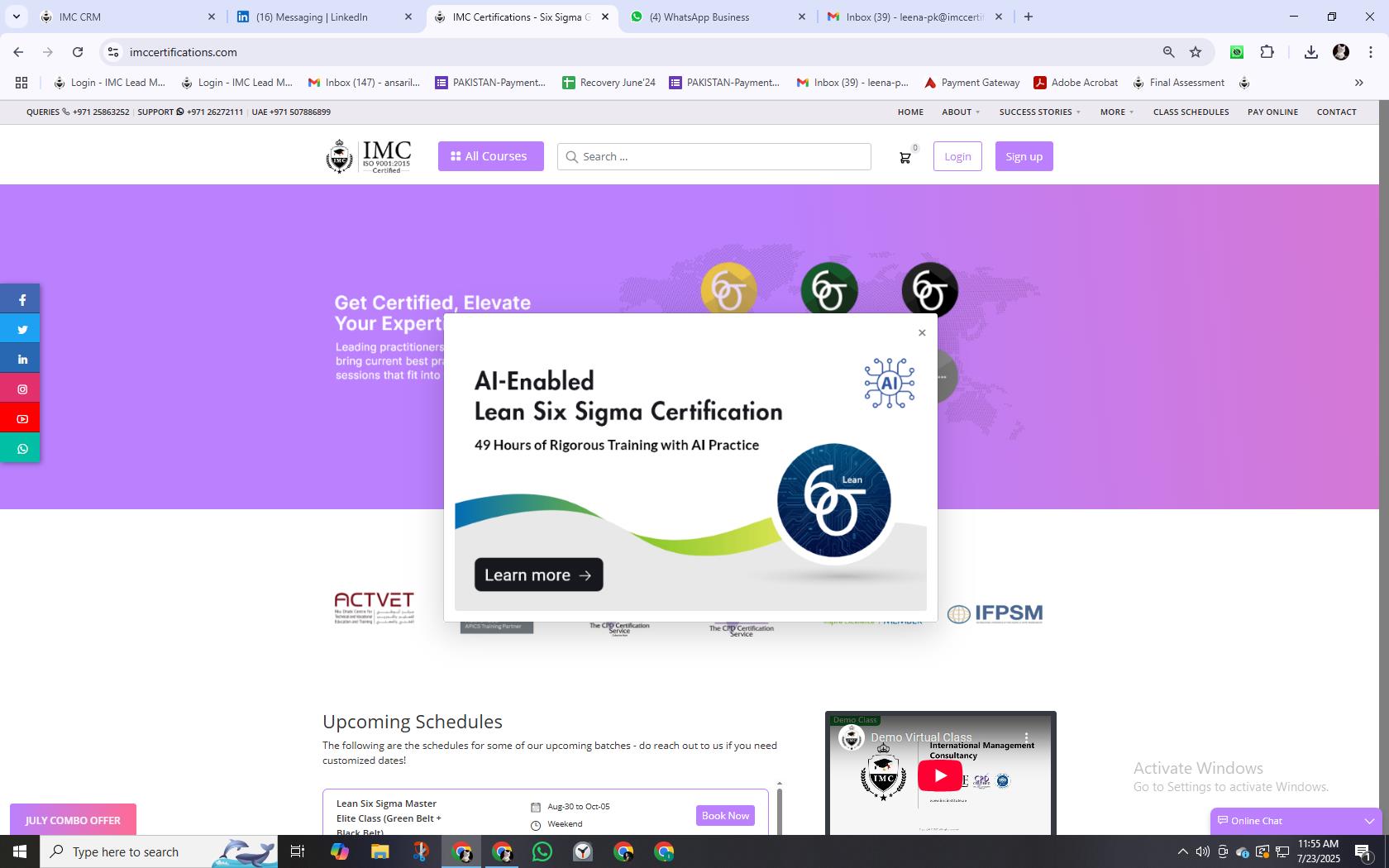Switch to the WhatsApp Business tab
The width and height of the screenshot is (1389, 868).
(x=718, y=17)
